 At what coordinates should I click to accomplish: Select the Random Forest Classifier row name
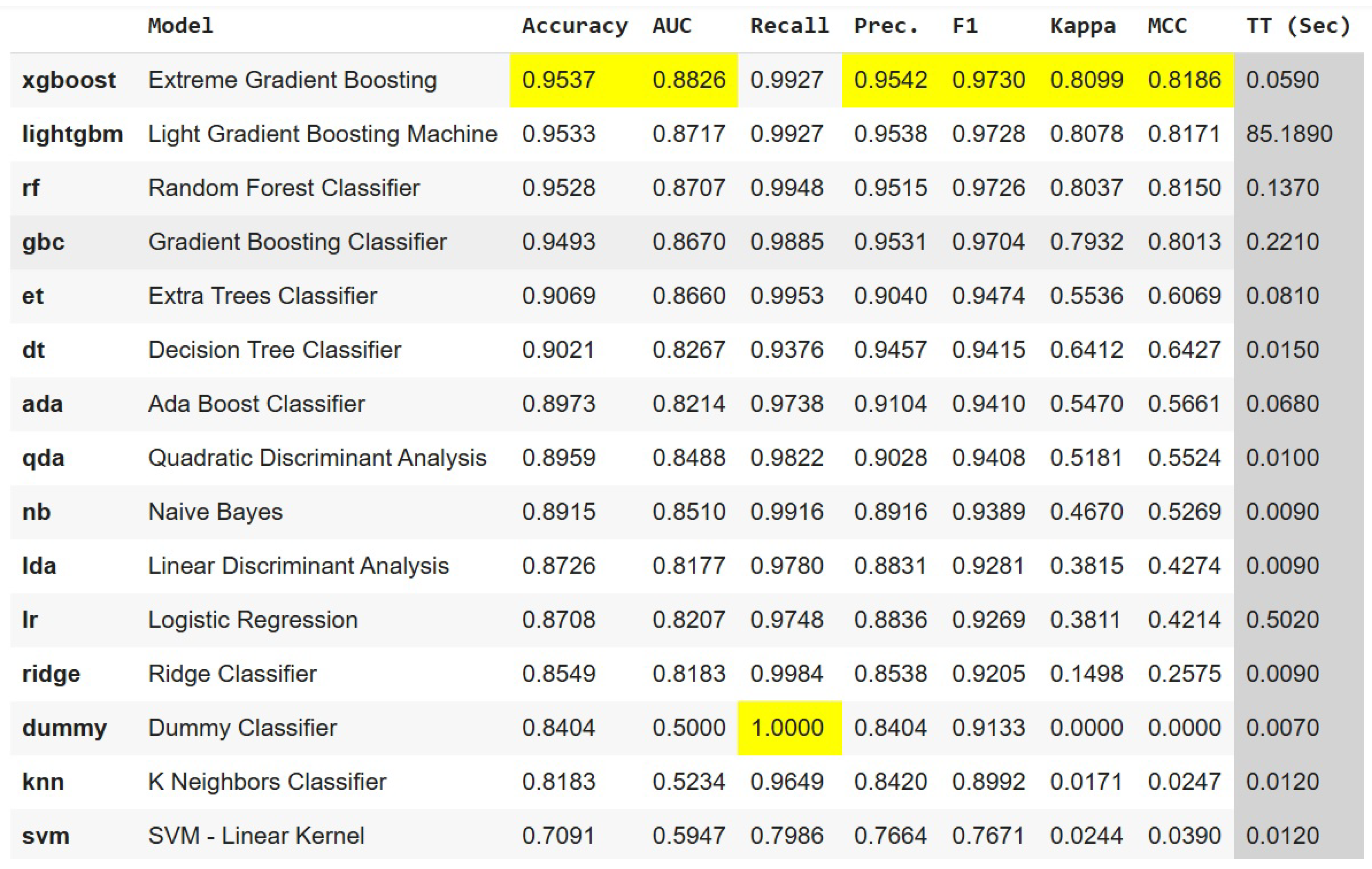tap(284, 188)
